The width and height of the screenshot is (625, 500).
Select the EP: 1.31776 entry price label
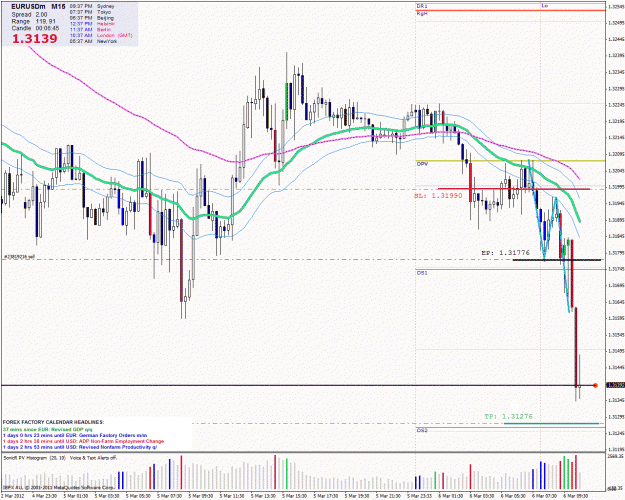(505, 253)
